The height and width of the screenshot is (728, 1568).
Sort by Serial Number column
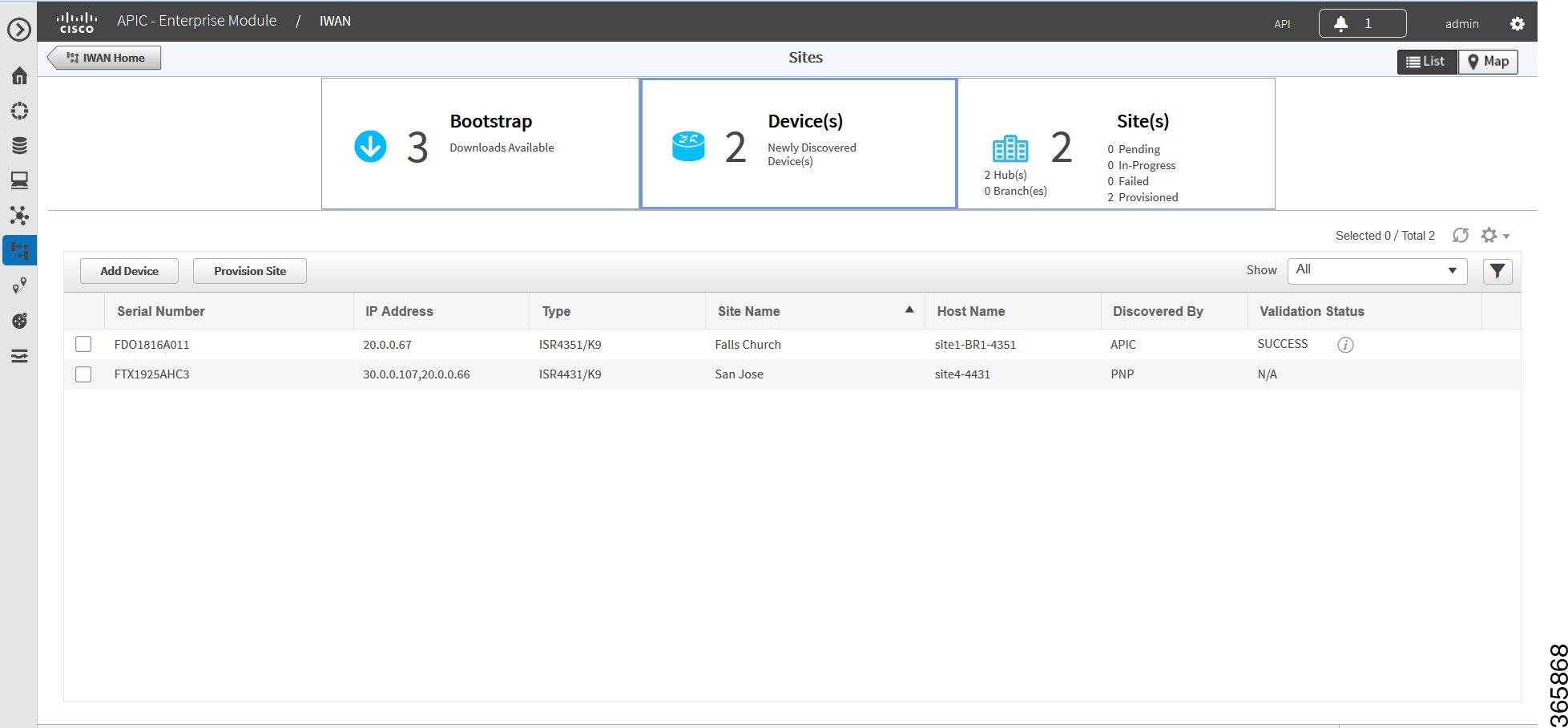tap(161, 311)
